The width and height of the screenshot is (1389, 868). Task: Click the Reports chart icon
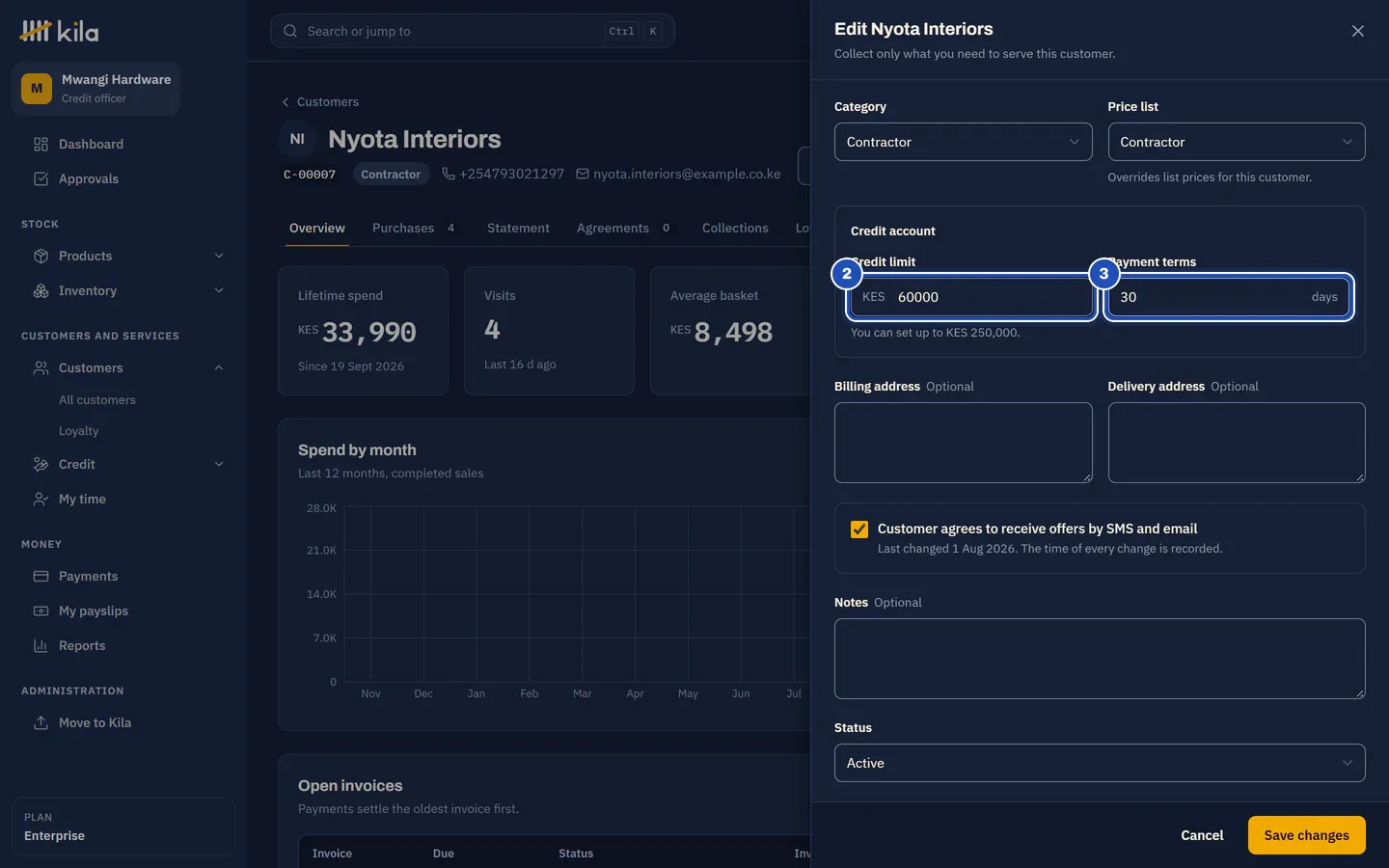coord(41,645)
